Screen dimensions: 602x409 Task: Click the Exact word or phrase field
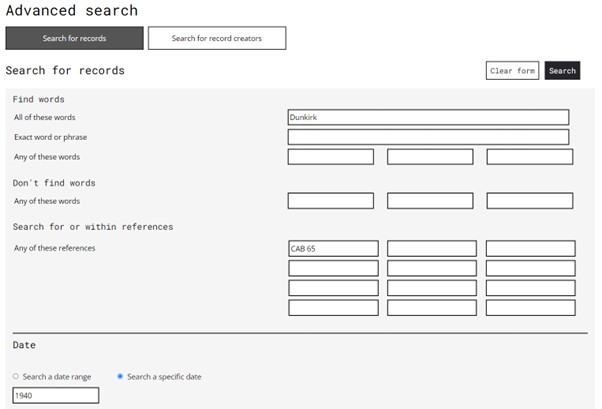[x=428, y=137]
